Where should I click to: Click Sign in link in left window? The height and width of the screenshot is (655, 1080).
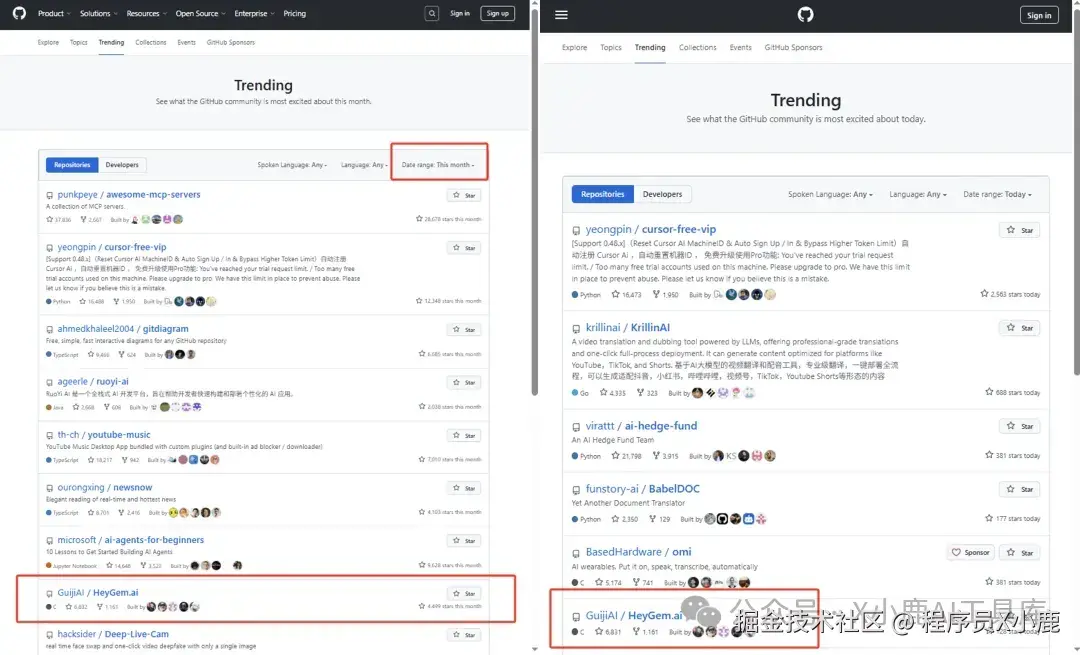coord(459,13)
